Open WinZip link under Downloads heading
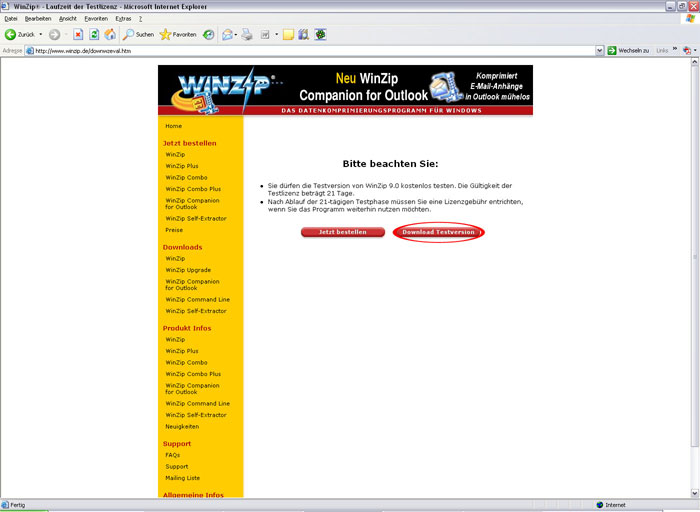The height and width of the screenshot is (512, 700). click(175, 258)
